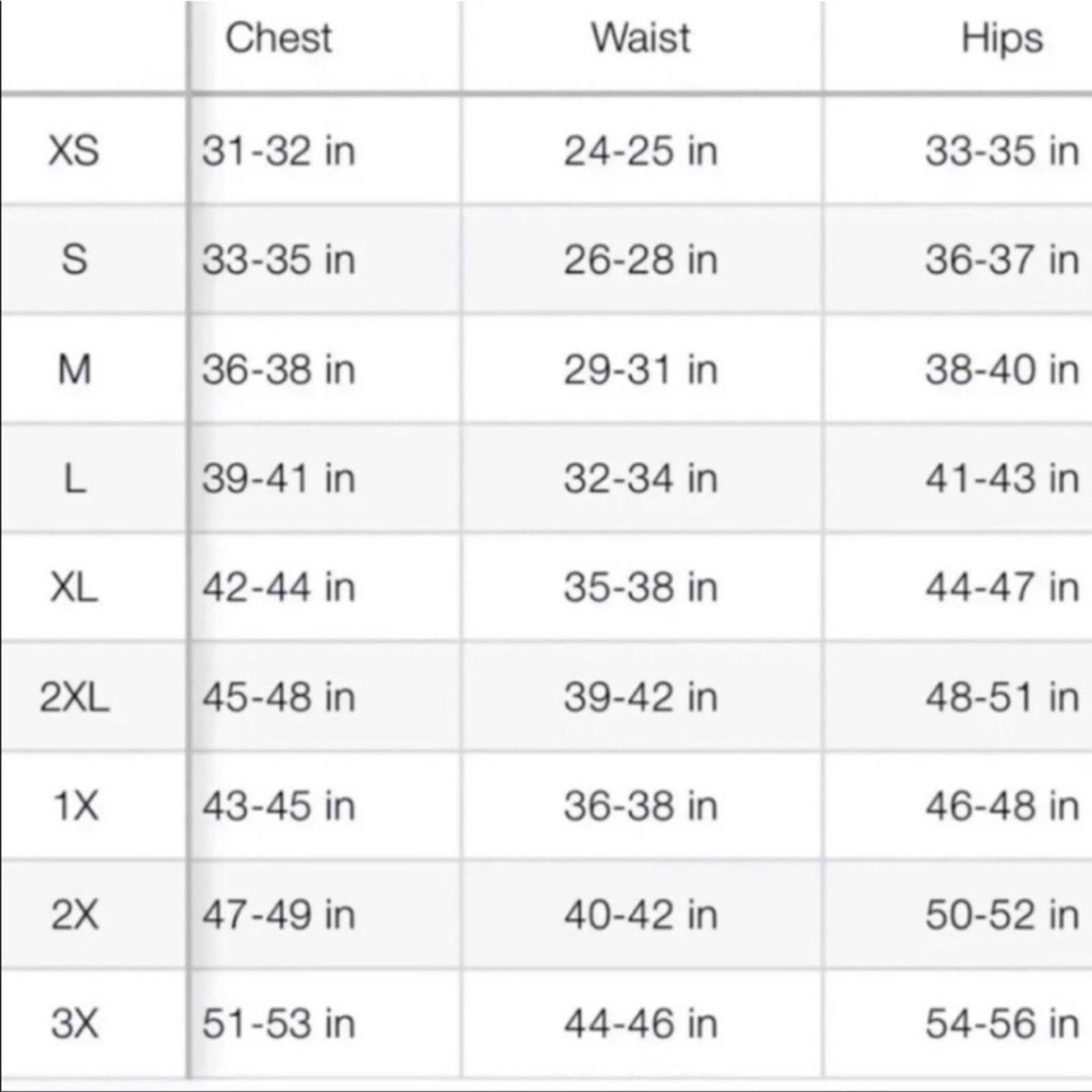Select the L size row label
The image size is (1092, 1092).
tap(74, 478)
